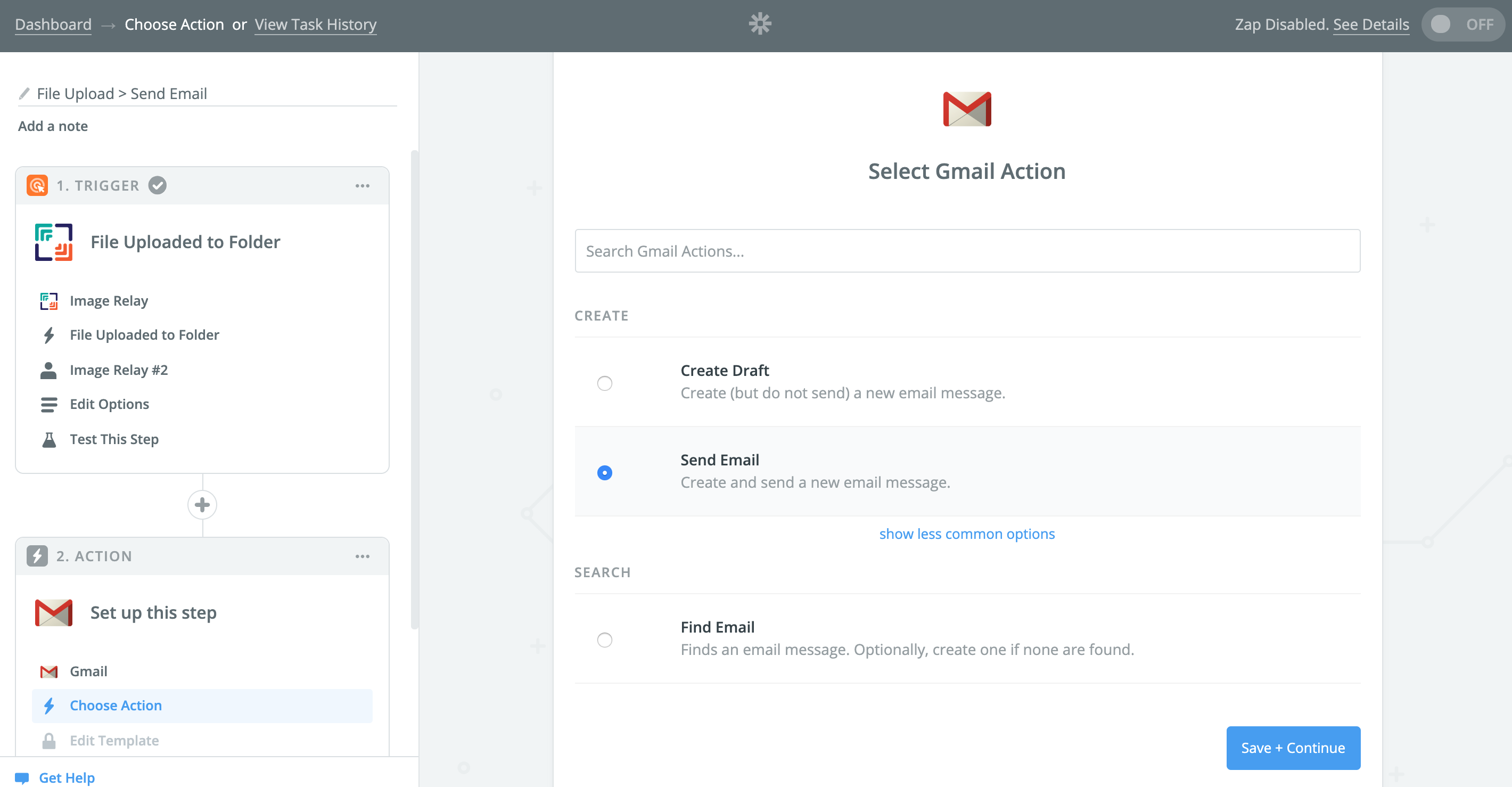Screen dimensions: 1512x787
Task: Click the left panel scrollbar
Action: tap(414, 390)
